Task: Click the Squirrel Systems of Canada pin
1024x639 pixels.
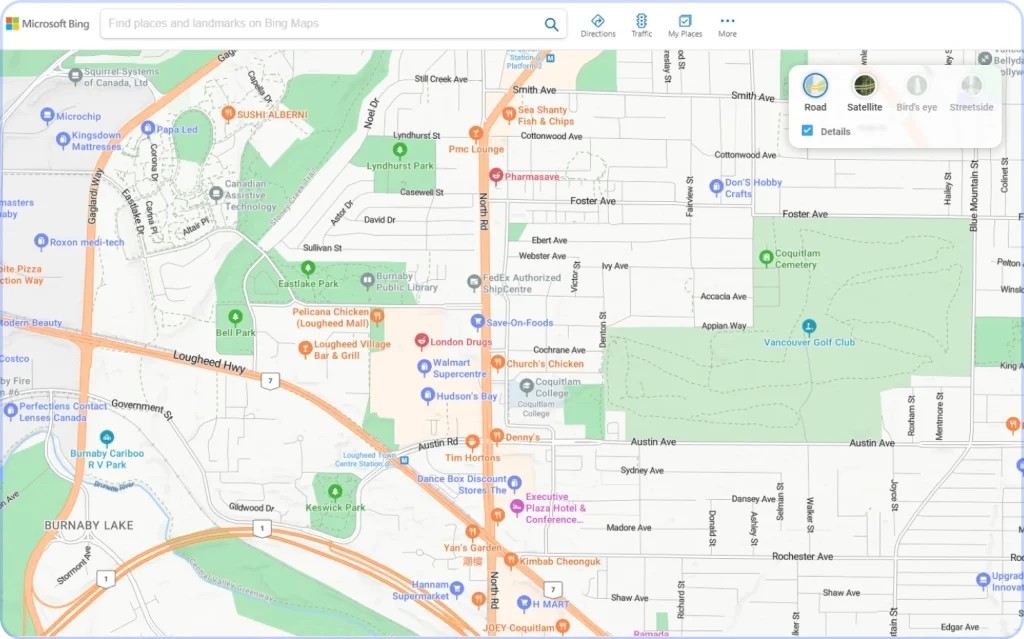Action: pos(75,76)
